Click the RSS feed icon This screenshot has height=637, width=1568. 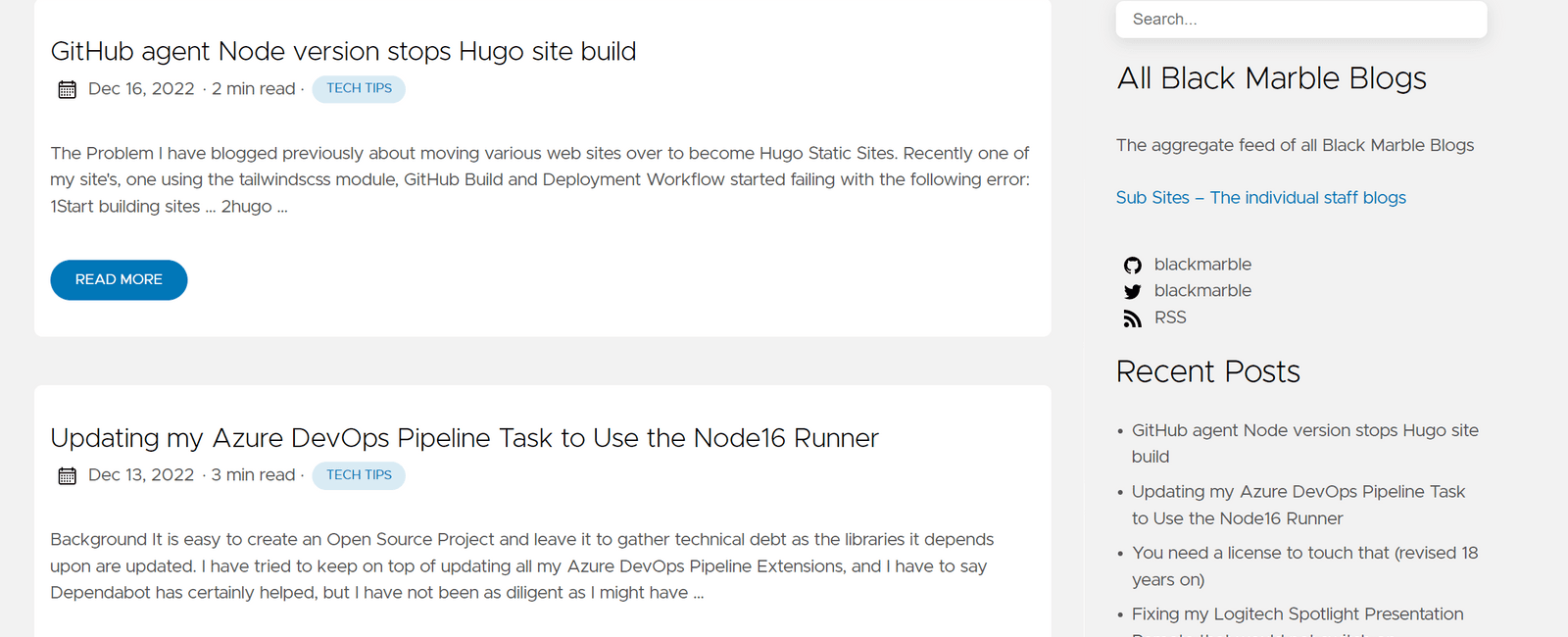[1133, 318]
